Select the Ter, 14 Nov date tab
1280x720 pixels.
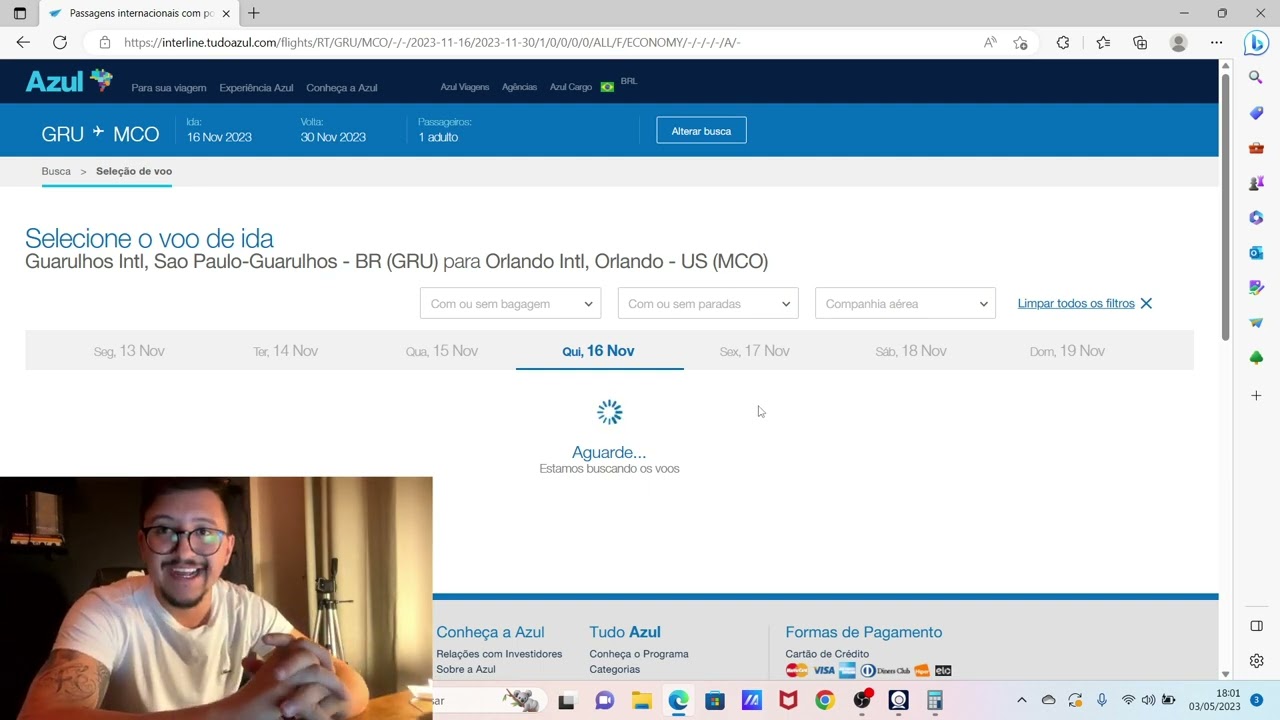285,351
